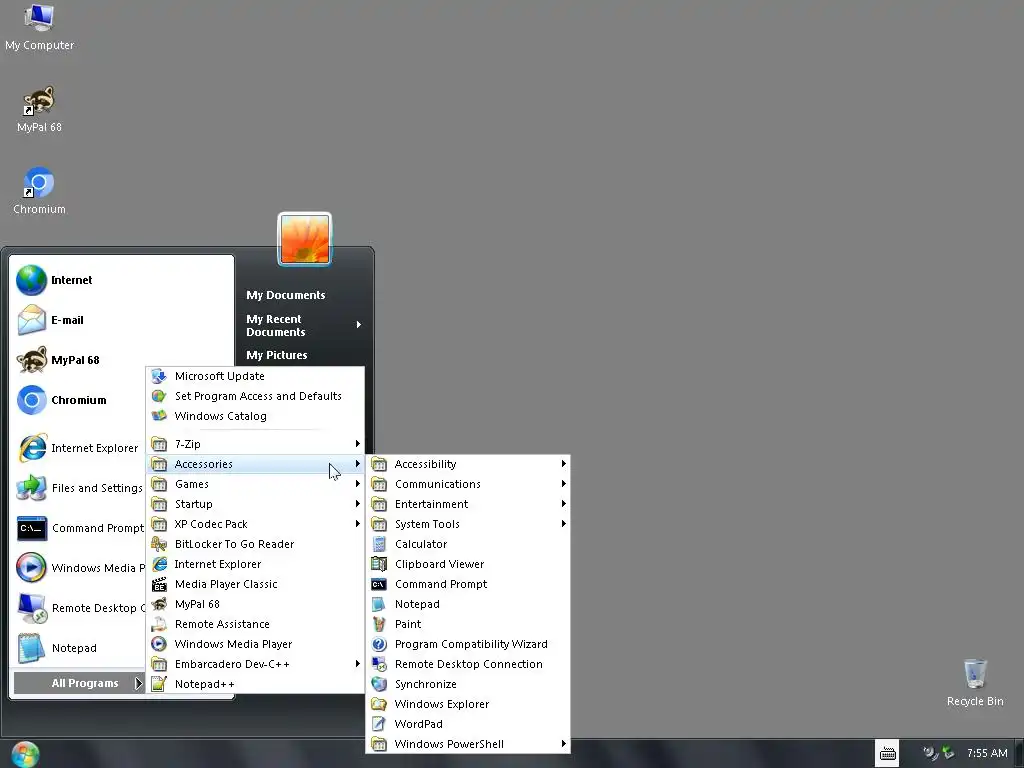Expand the XP Codec Pack folder
The width and height of the screenshot is (1024, 768).
[x=255, y=524]
